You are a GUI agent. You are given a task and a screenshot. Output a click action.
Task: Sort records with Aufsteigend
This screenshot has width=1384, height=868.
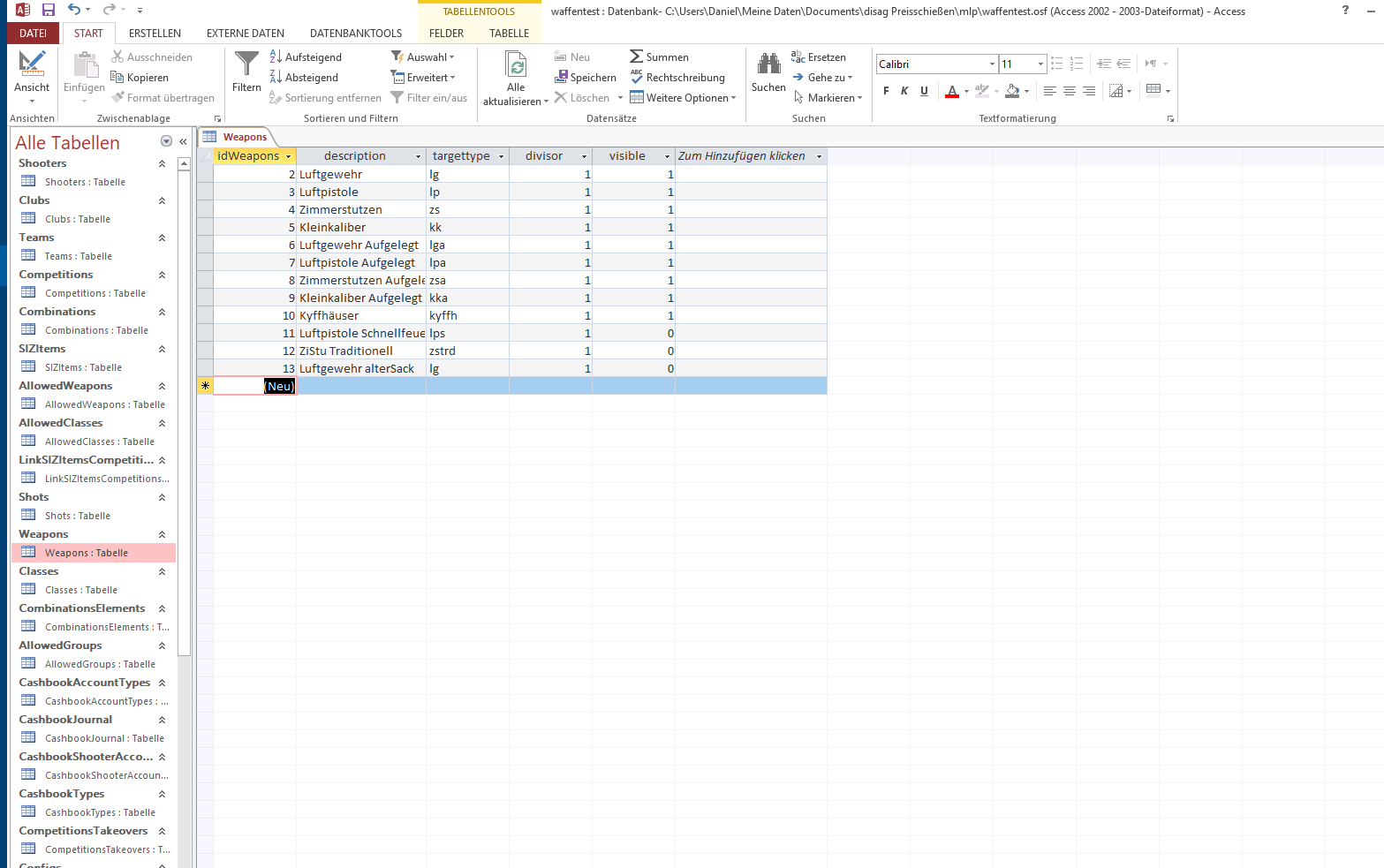tap(306, 57)
